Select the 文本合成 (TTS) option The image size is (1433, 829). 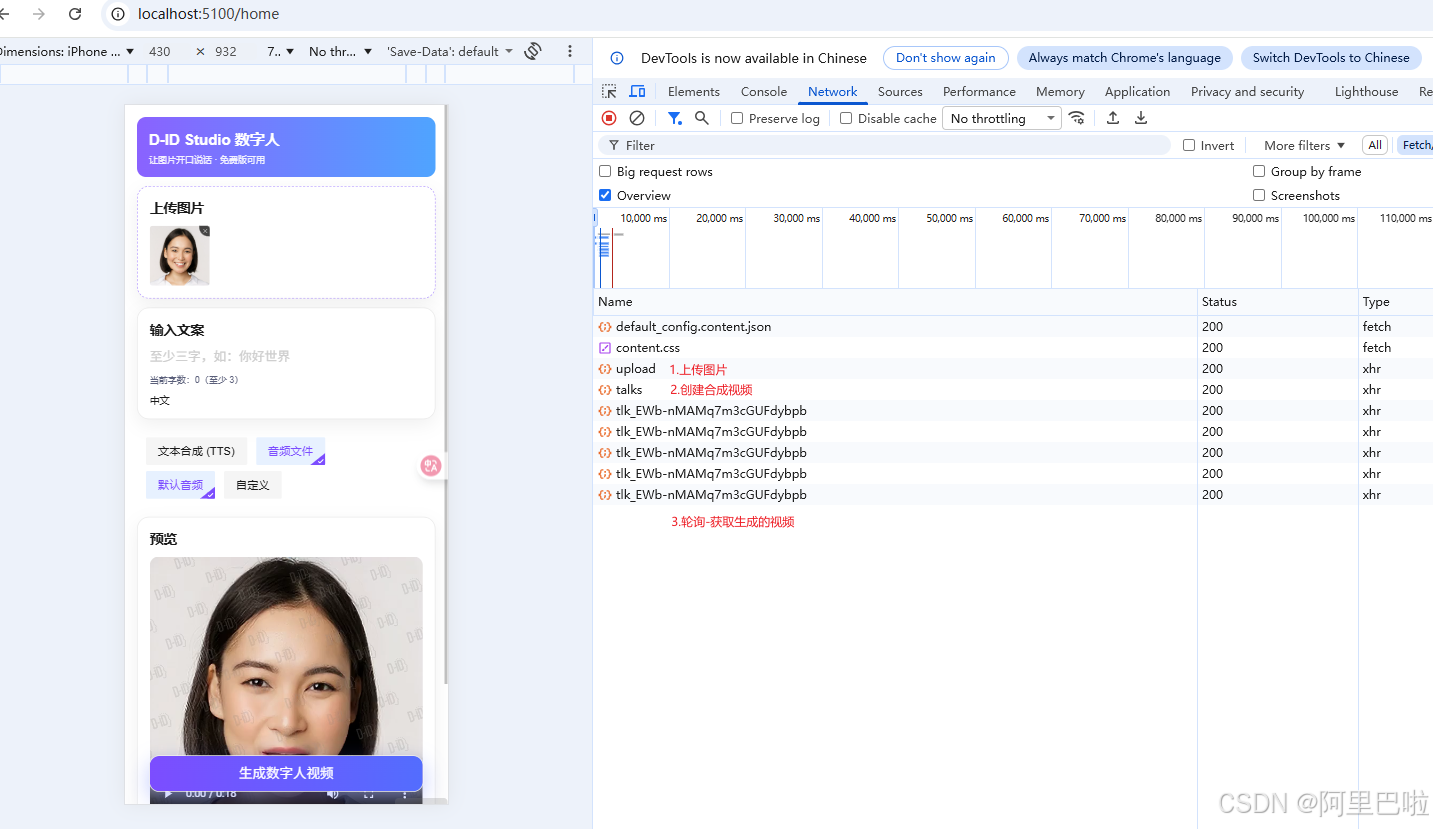(196, 451)
